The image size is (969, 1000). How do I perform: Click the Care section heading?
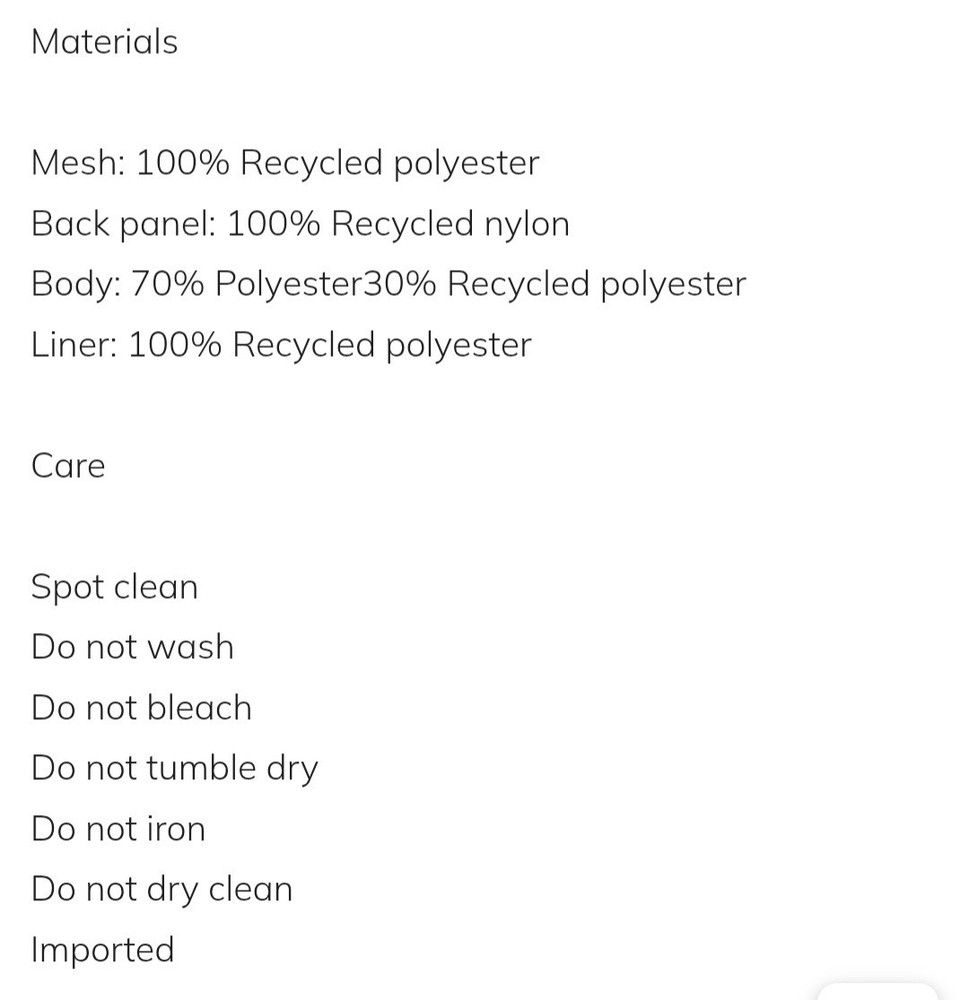click(x=68, y=466)
